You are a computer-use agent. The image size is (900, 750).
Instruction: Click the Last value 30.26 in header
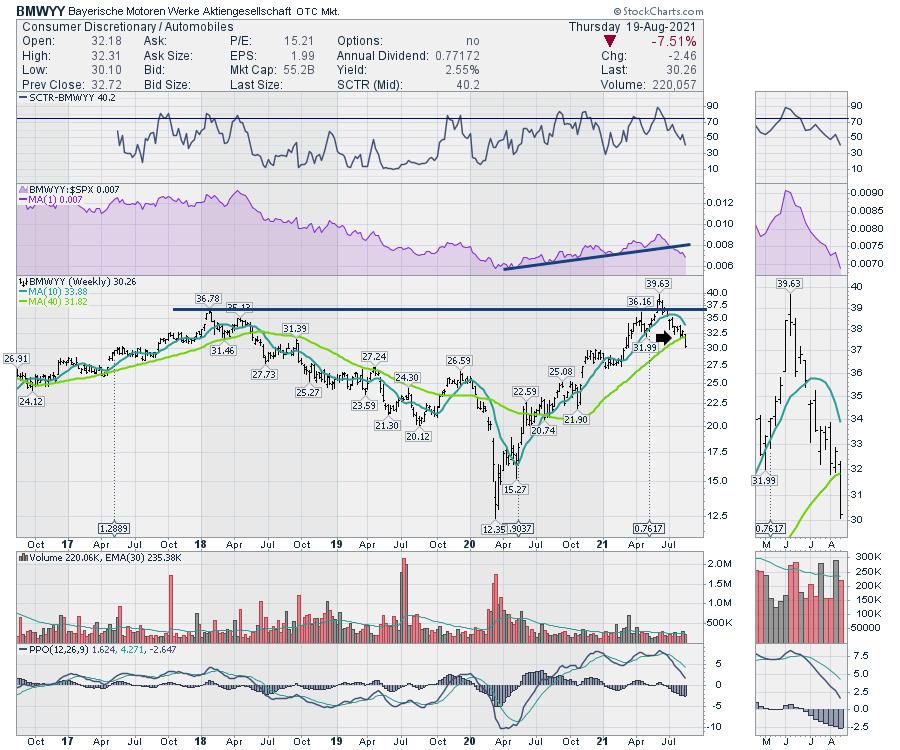click(681, 70)
